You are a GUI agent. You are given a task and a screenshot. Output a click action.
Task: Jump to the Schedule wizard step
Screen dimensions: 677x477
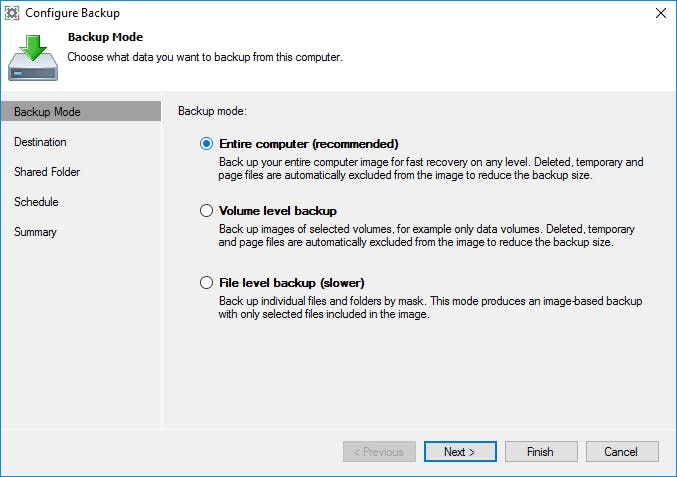[37, 202]
